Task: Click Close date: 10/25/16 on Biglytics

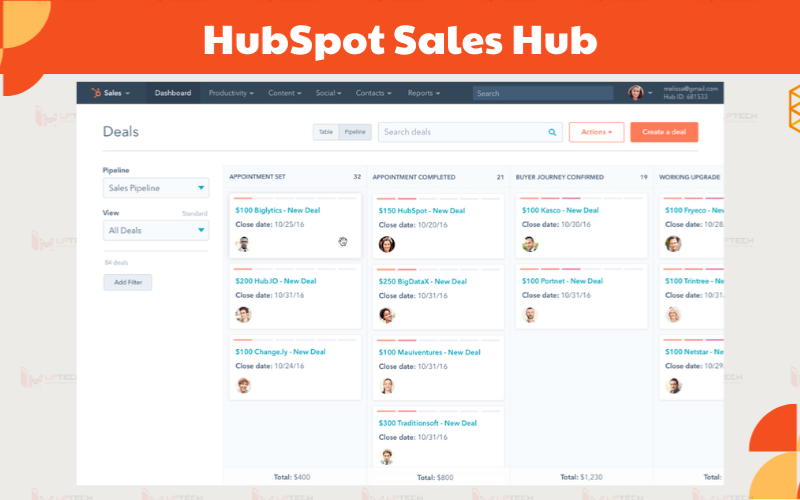Action: 270,224
